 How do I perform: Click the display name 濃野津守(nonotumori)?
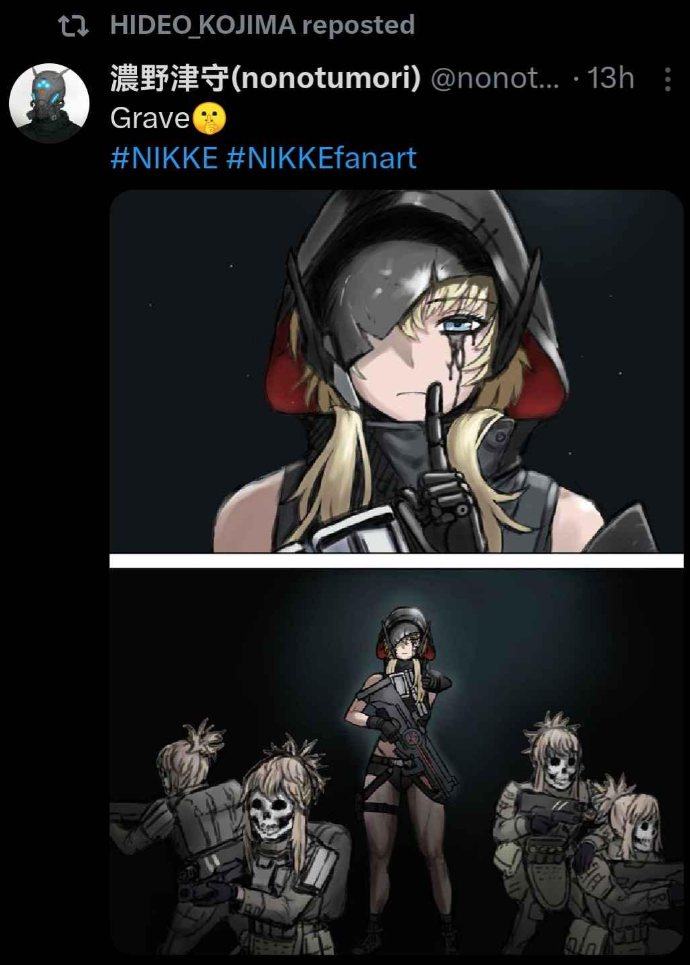click(x=265, y=78)
